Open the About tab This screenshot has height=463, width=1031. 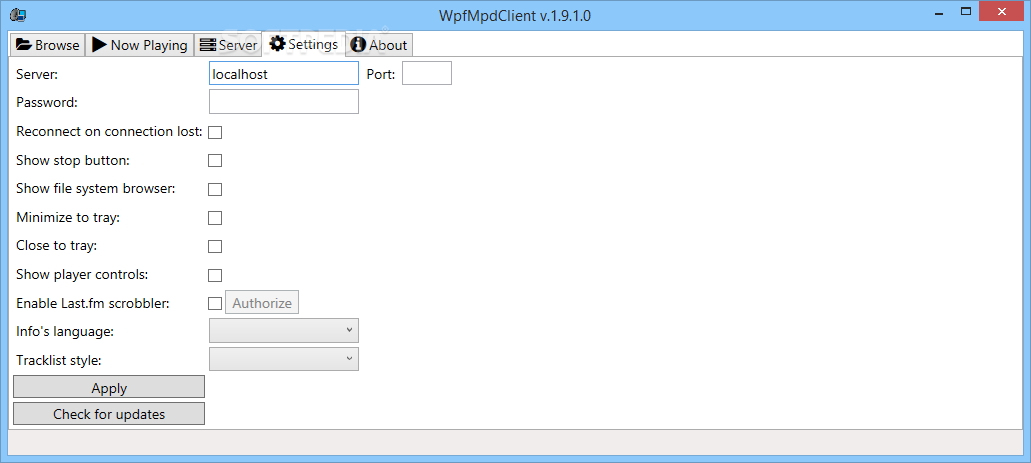click(379, 45)
